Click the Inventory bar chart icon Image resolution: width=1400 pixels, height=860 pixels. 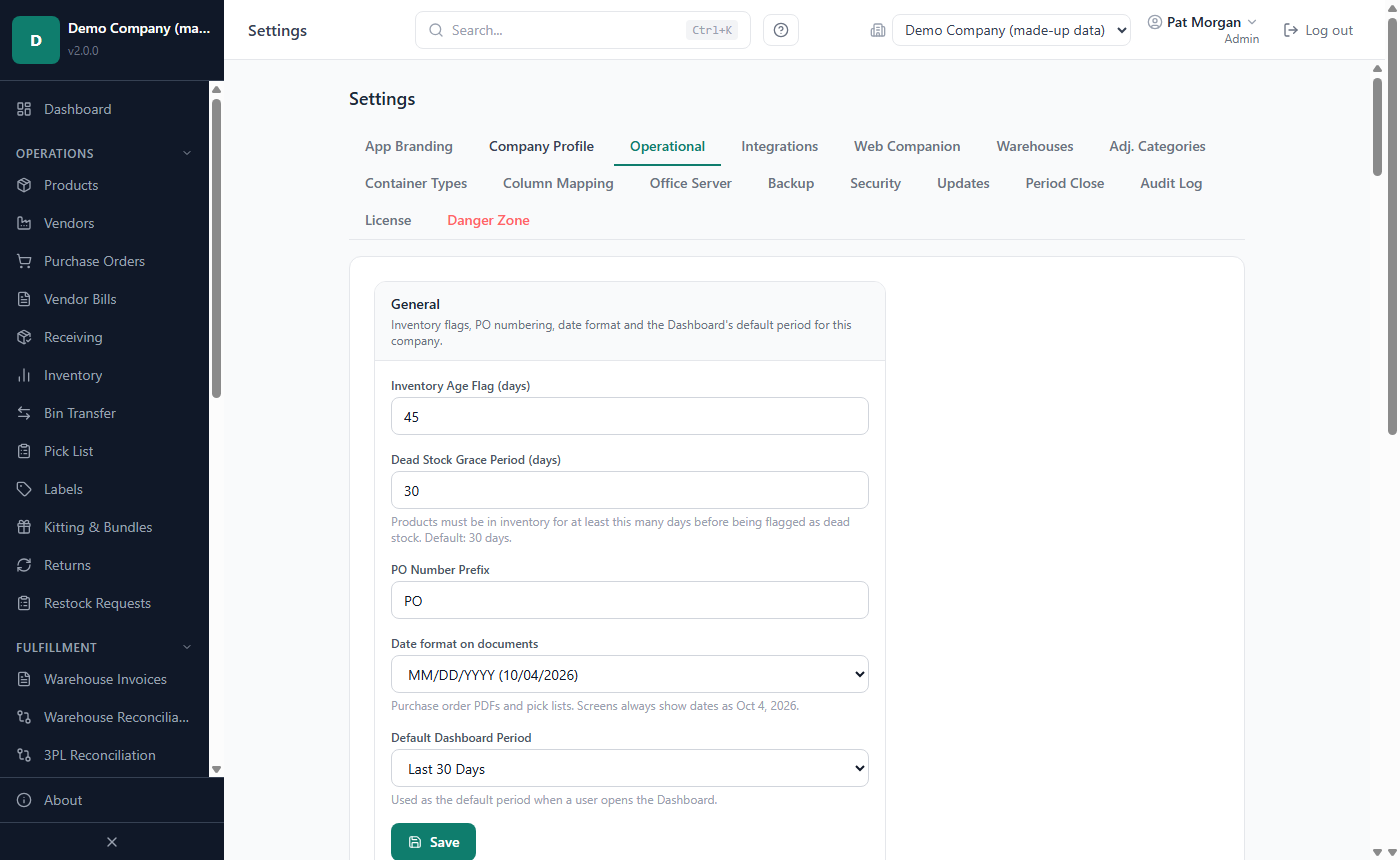(24, 375)
